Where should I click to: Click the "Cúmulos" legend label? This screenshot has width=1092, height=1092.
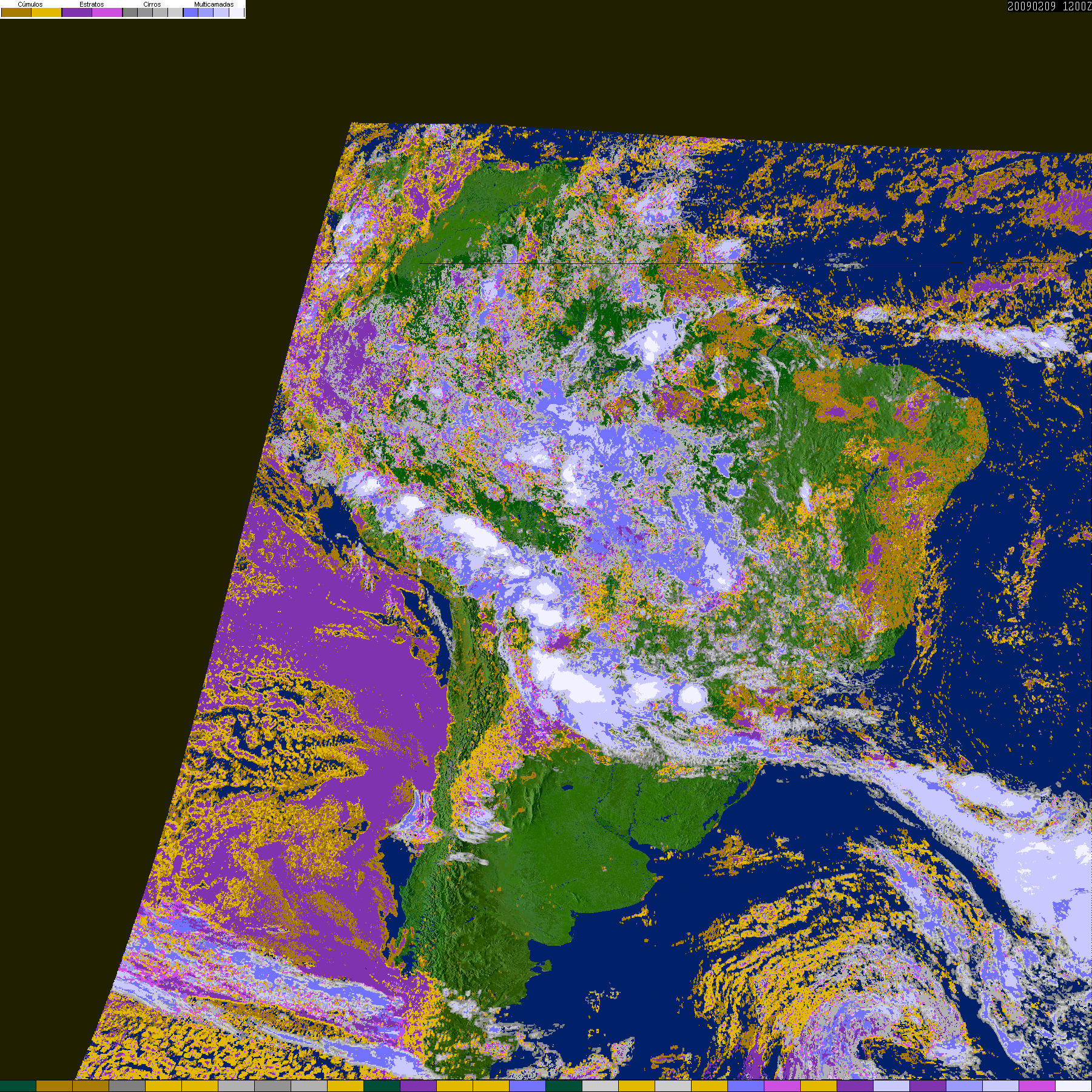(x=30, y=4)
